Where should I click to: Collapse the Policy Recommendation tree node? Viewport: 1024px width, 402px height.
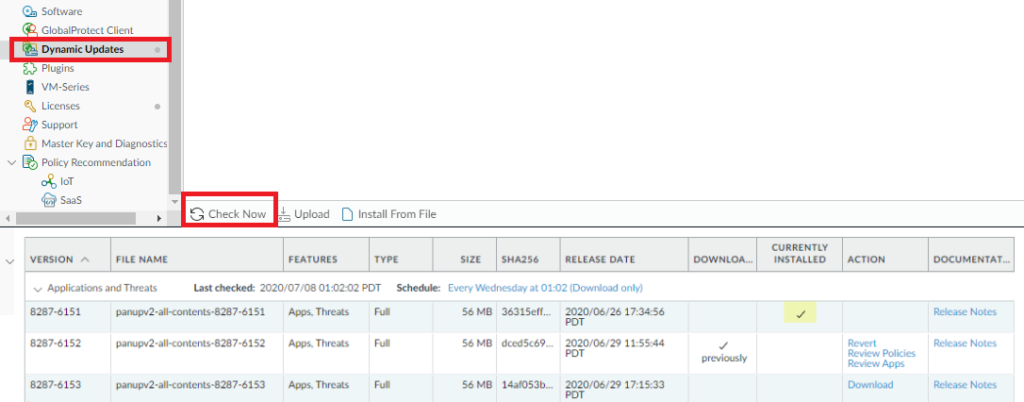[x=12, y=162]
